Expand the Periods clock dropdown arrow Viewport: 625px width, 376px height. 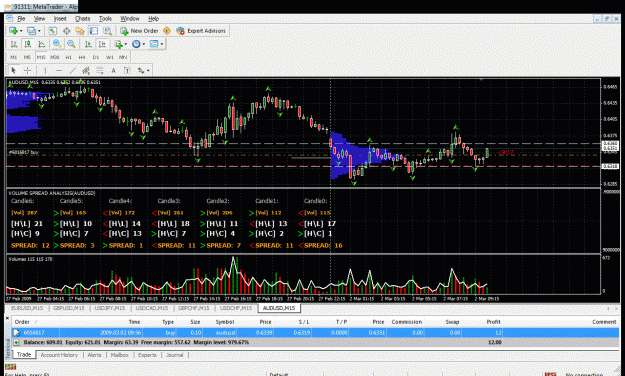tap(144, 44)
